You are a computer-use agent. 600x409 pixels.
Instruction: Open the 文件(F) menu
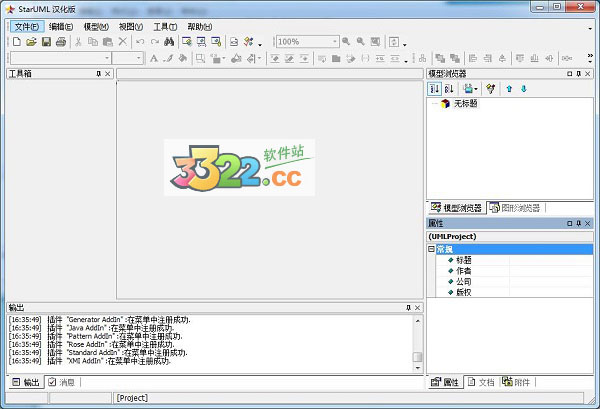pos(27,27)
